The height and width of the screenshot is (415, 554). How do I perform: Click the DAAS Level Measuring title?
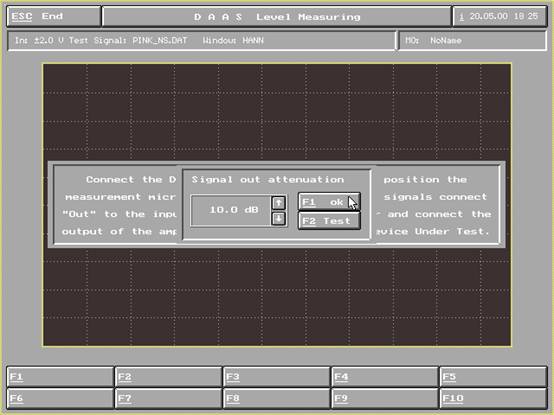point(277,17)
